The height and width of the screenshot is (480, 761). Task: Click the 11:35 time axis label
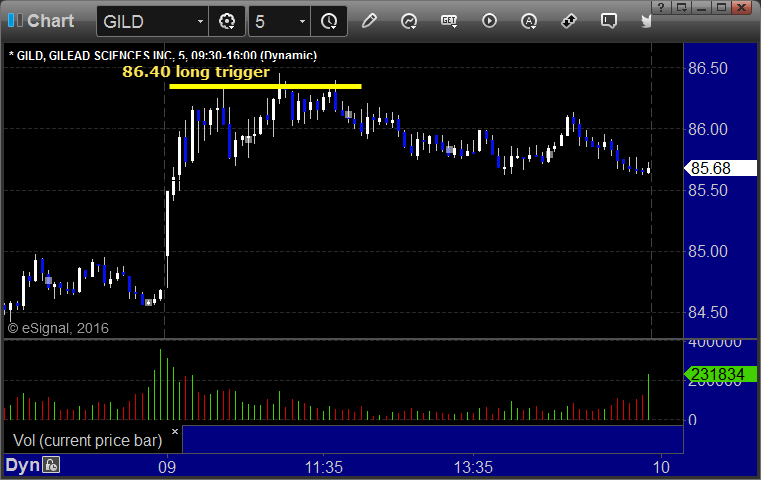coord(324,467)
